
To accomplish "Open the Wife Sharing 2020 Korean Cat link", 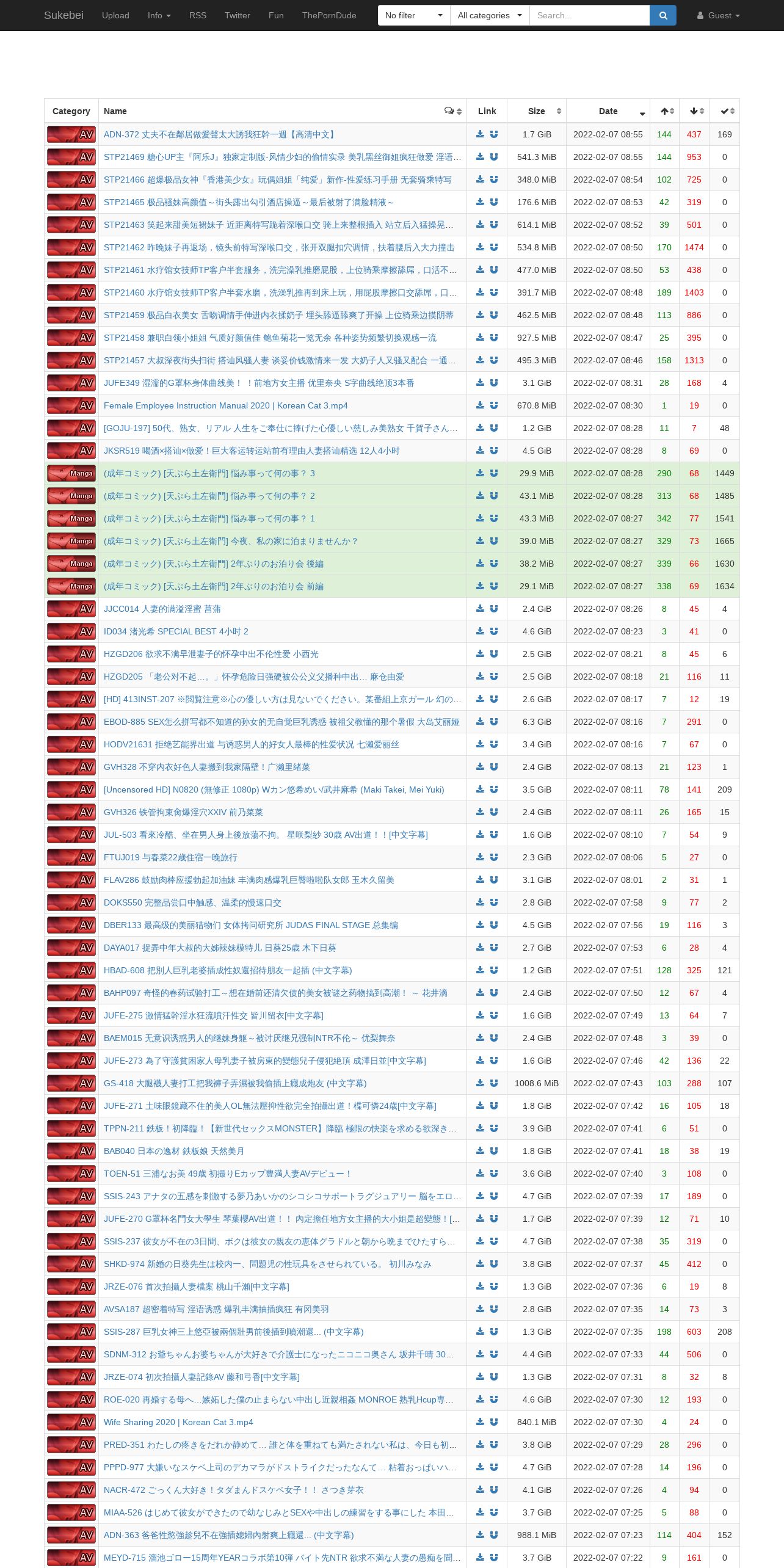I will pyautogui.click(x=178, y=1422).
